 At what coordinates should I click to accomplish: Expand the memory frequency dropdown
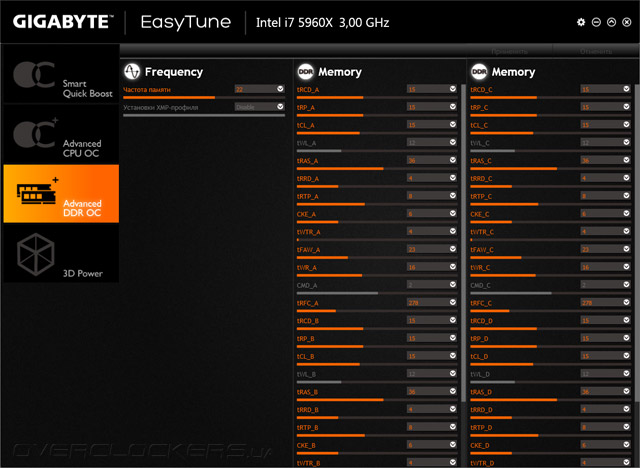pyautogui.click(x=280, y=89)
